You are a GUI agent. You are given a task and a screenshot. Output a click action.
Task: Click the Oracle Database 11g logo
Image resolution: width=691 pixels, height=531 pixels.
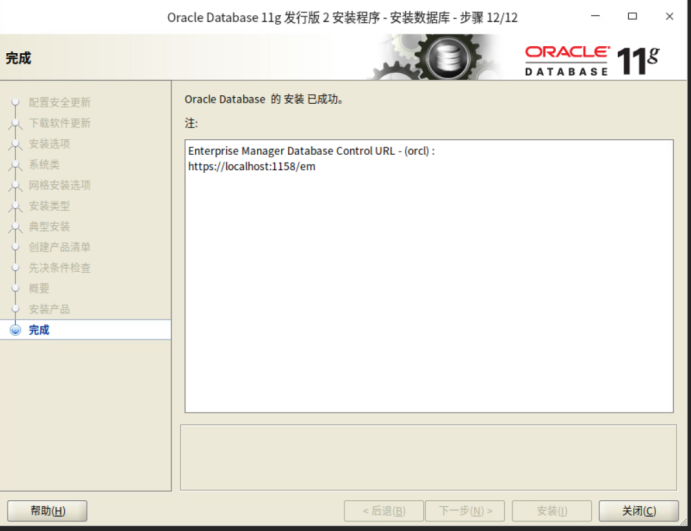coord(592,60)
